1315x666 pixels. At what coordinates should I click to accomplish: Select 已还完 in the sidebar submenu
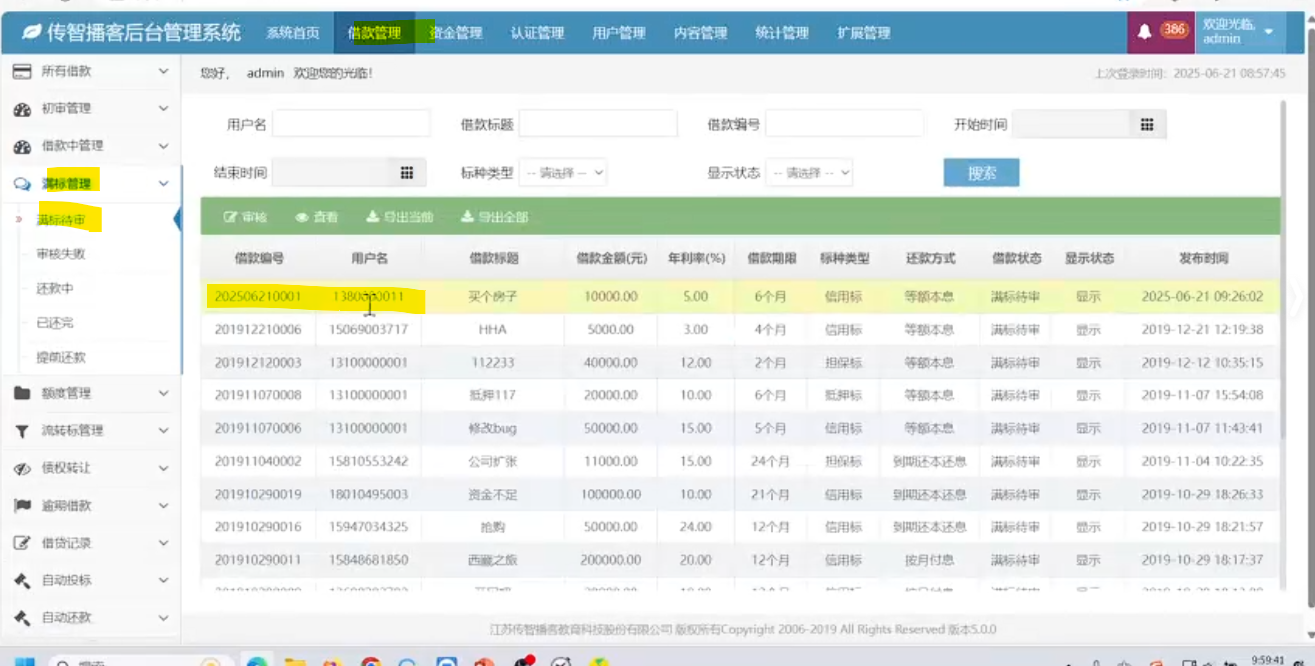(54, 323)
